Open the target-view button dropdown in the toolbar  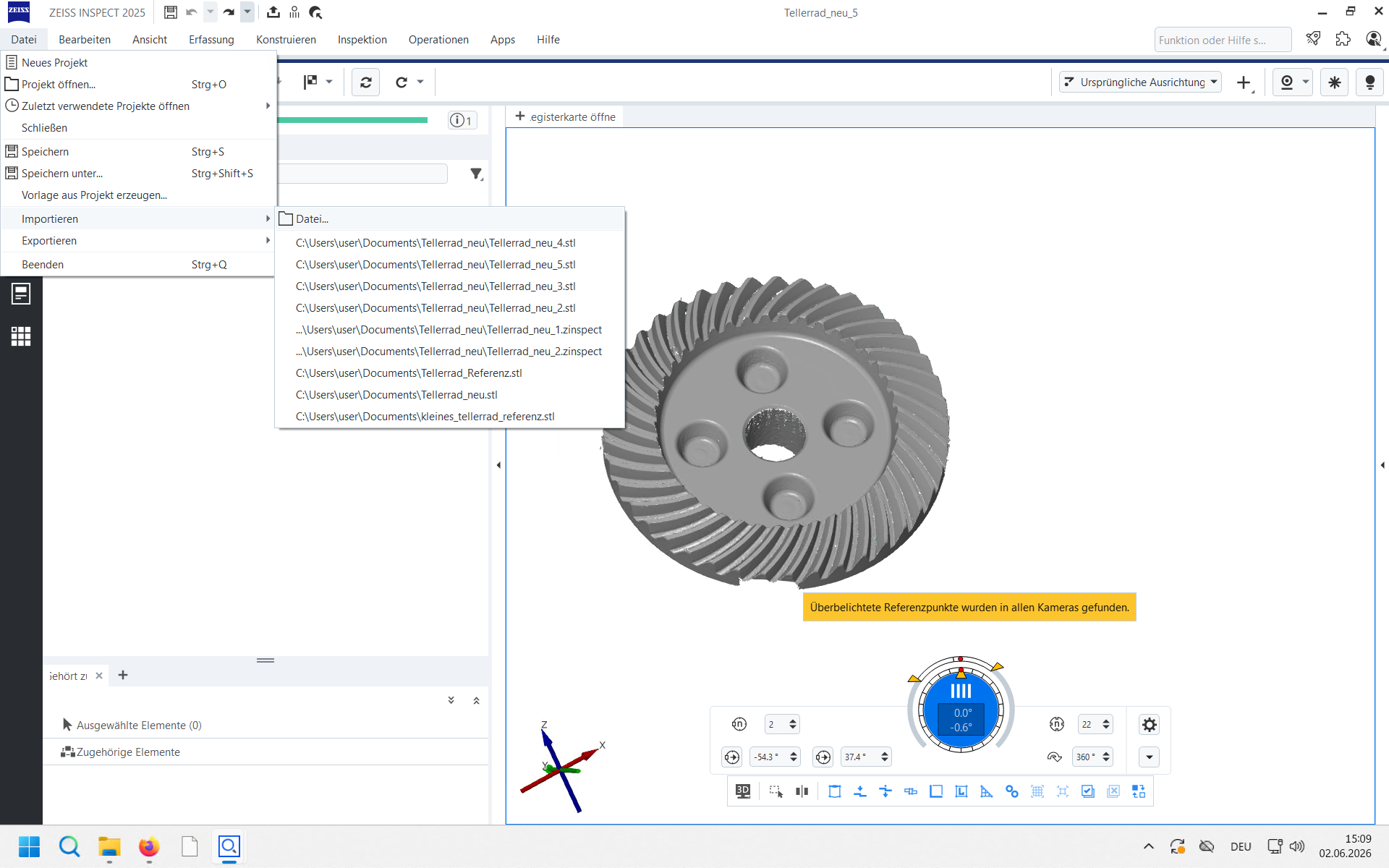[1306, 82]
